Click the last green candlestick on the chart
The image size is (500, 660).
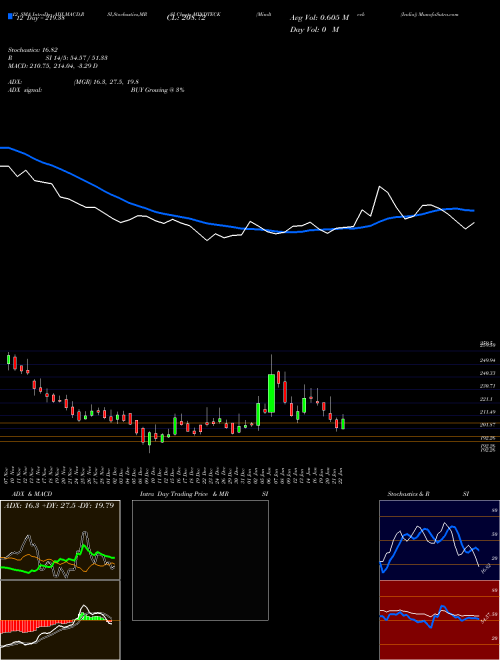[343, 424]
